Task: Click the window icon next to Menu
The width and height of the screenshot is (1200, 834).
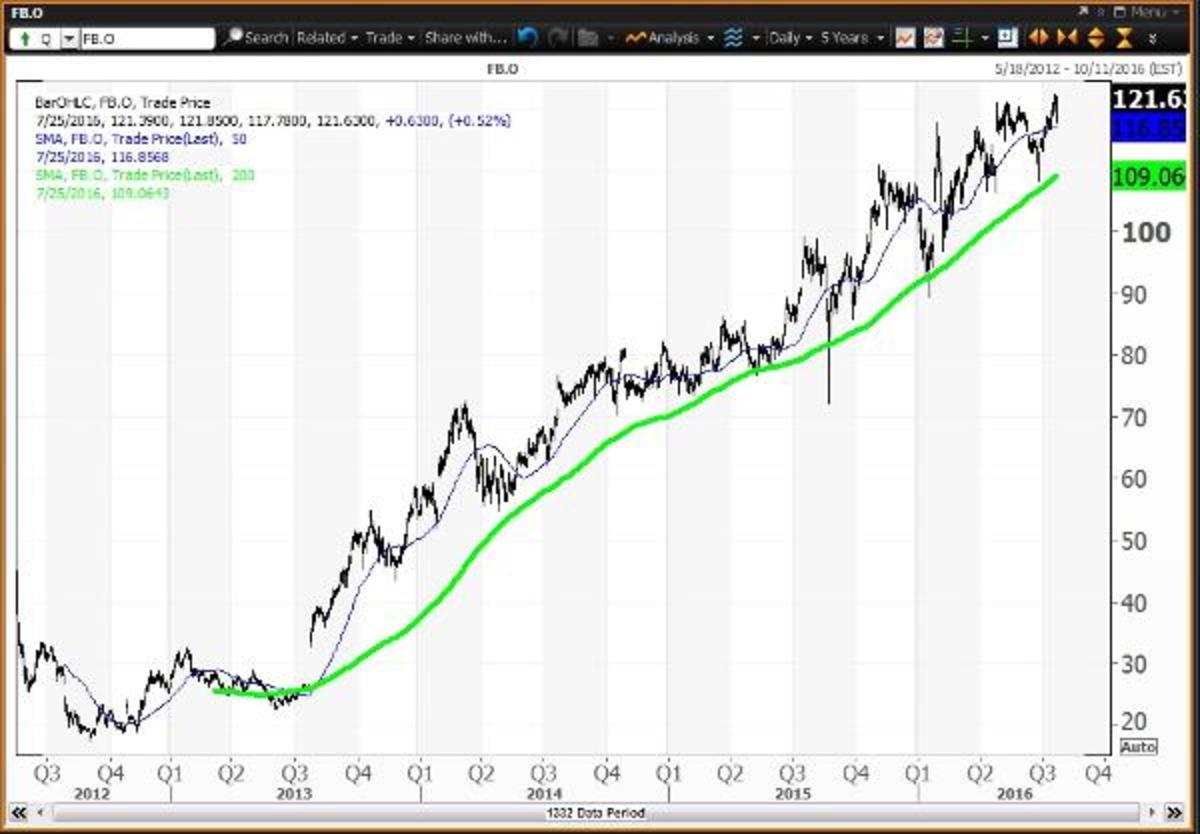Action: [1118, 12]
